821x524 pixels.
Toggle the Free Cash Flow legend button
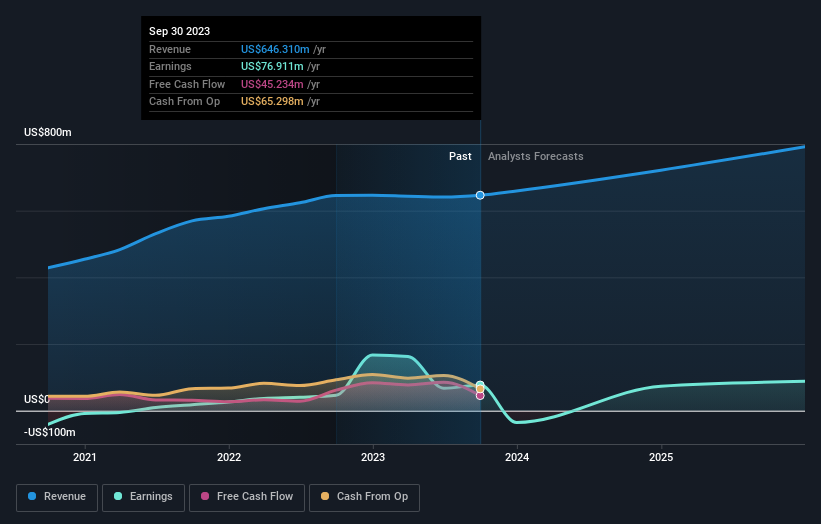(x=247, y=497)
